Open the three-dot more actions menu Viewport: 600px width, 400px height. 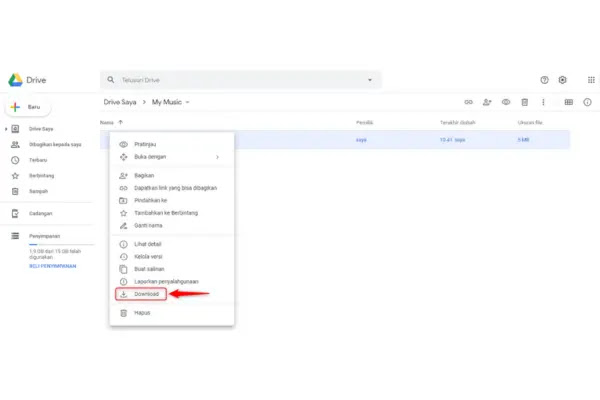(543, 102)
